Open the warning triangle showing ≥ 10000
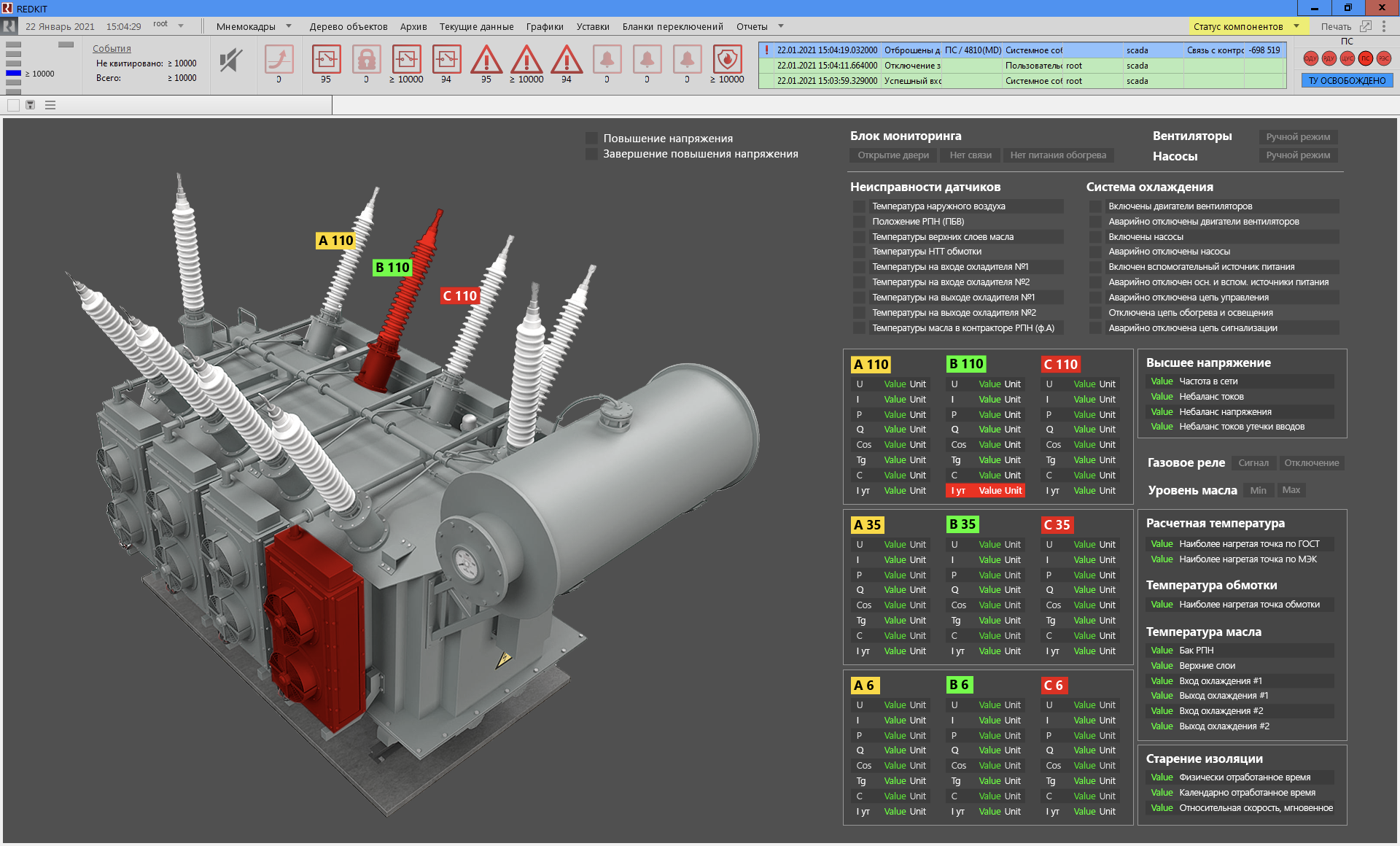1400x846 pixels. [526, 59]
